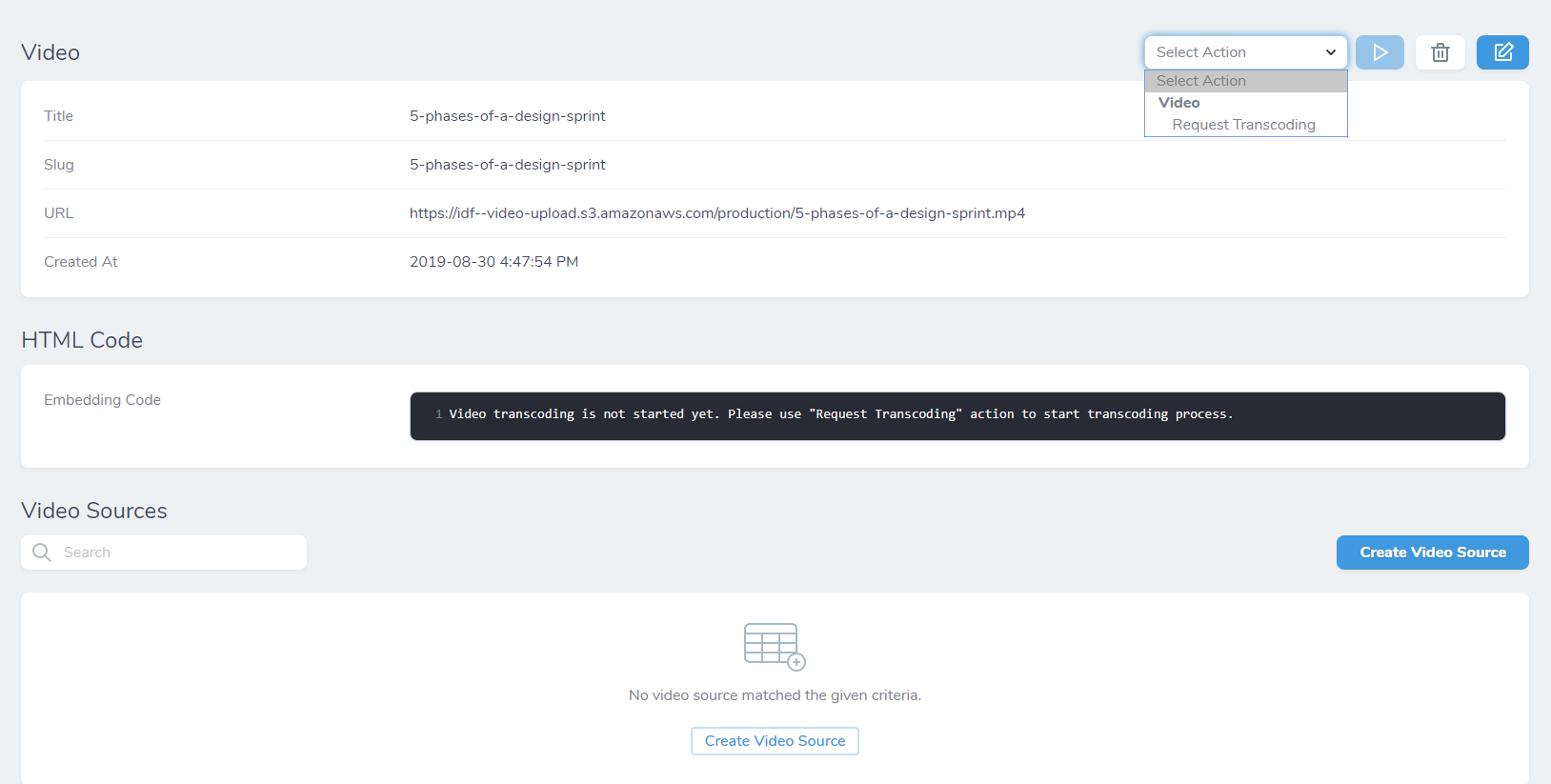Click the Video page heading
Viewport: 1551px width, 784px height.
tap(50, 52)
